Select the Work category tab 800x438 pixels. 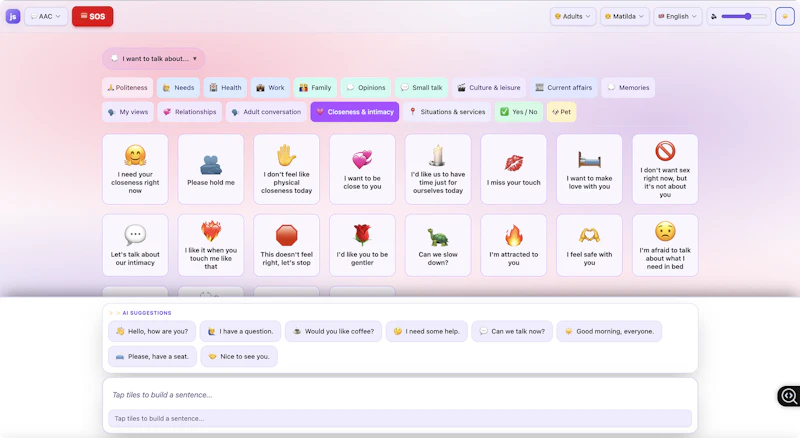coord(270,88)
